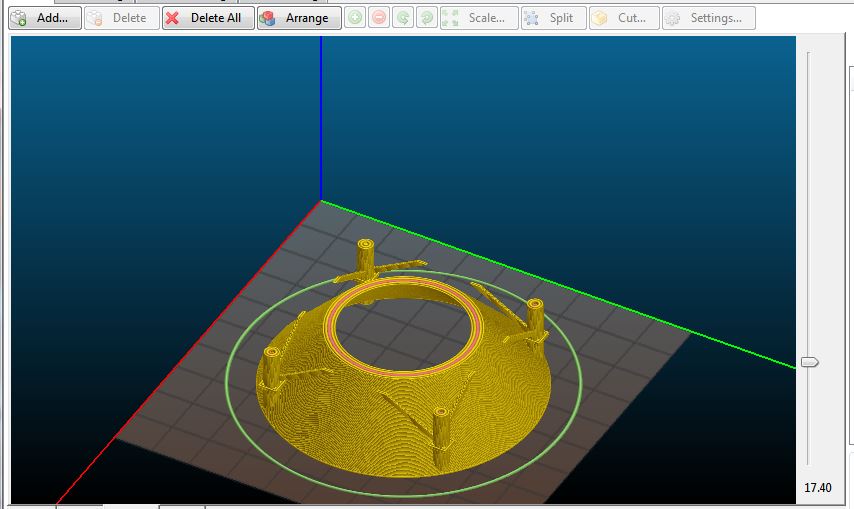Open the Scale... dialog

(x=479, y=18)
